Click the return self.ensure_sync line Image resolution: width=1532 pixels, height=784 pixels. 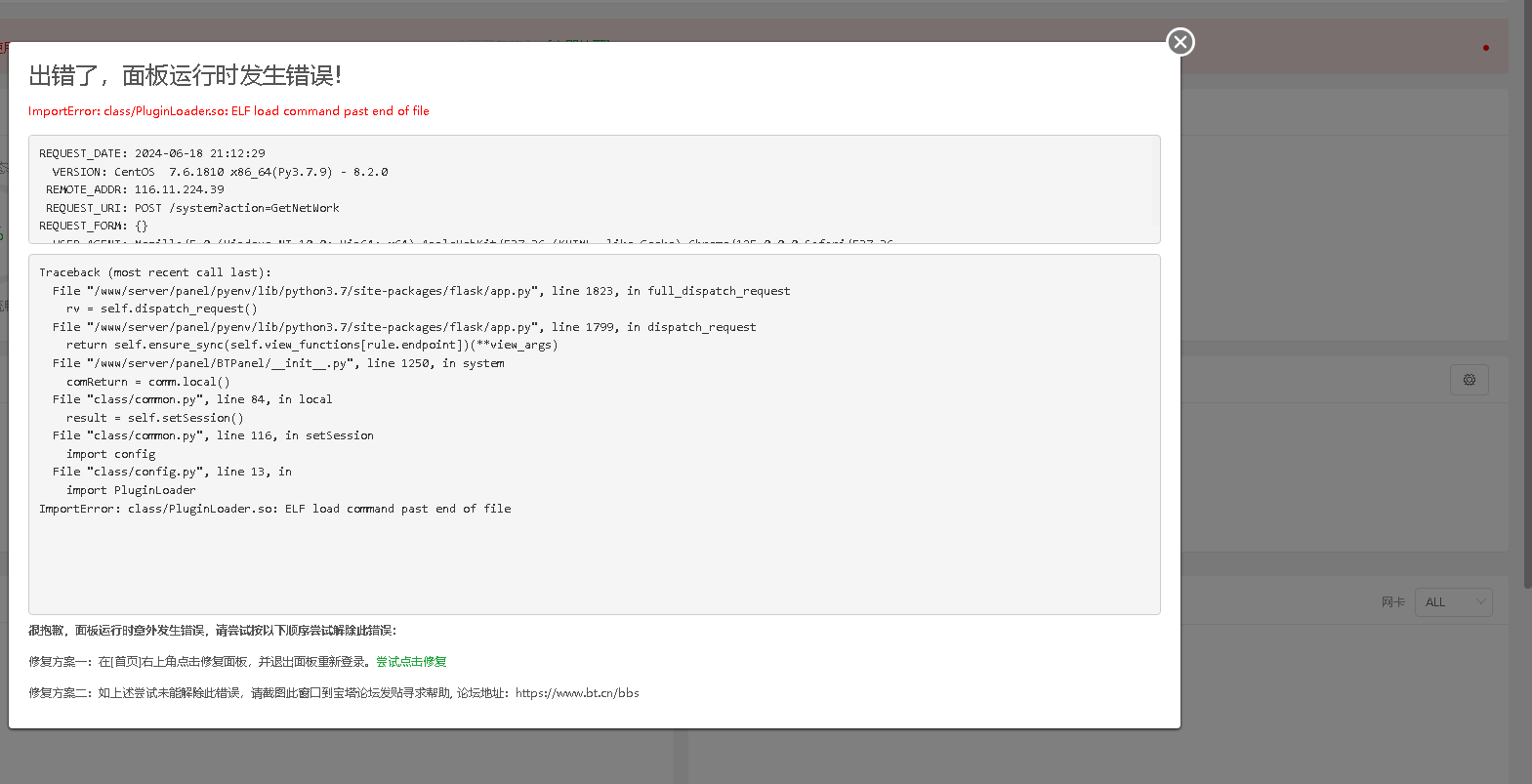(x=312, y=345)
